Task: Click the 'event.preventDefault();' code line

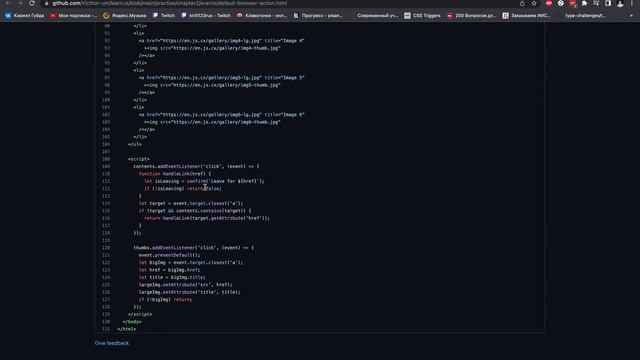Action: click(x=169, y=255)
